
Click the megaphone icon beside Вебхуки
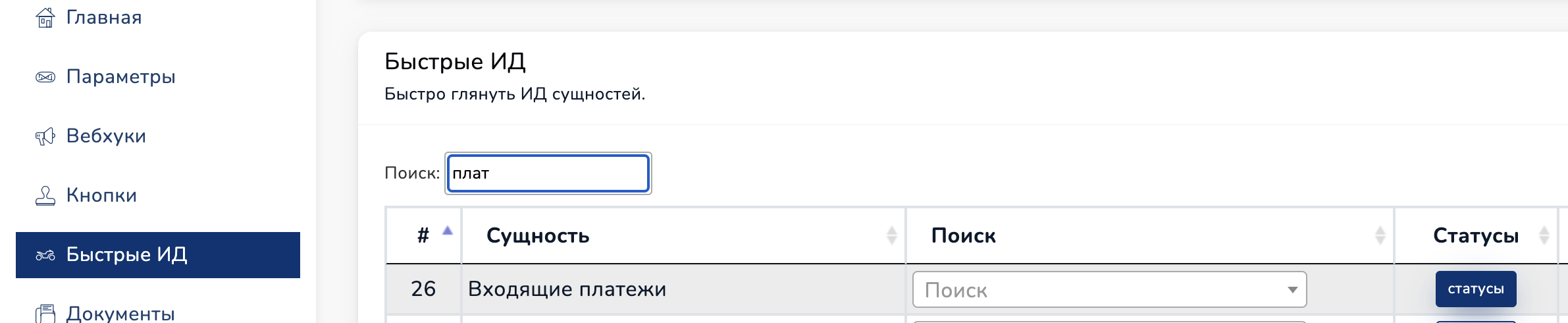click(x=45, y=136)
